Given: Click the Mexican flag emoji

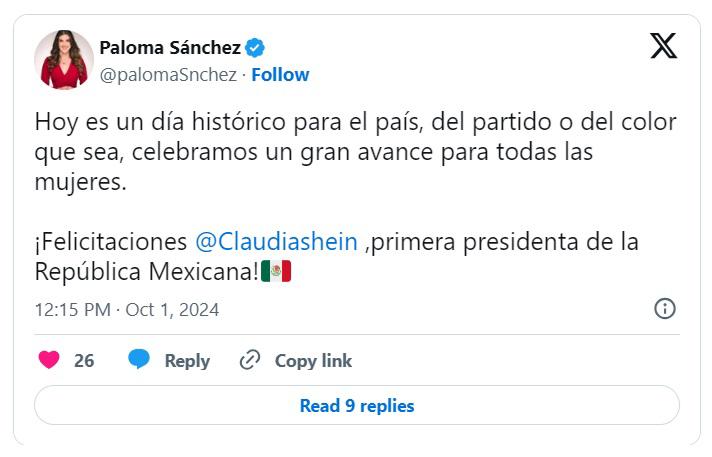Looking at the screenshot, I should click(276, 271).
